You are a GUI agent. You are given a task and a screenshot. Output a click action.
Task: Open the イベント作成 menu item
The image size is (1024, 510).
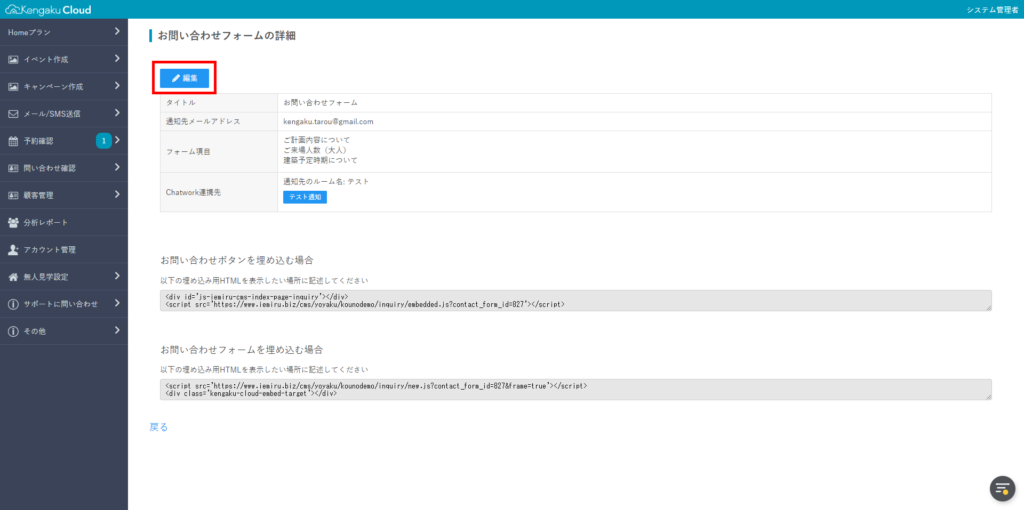(x=64, y=59)
